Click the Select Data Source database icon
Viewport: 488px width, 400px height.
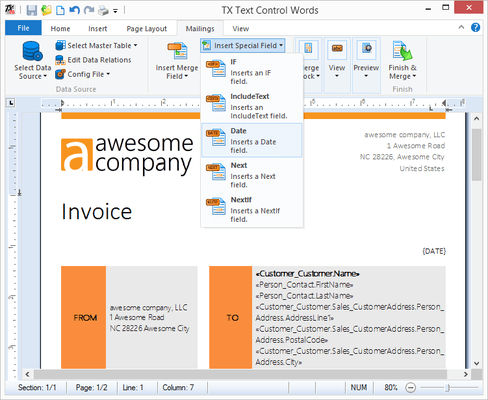click(x=32, y=51)
